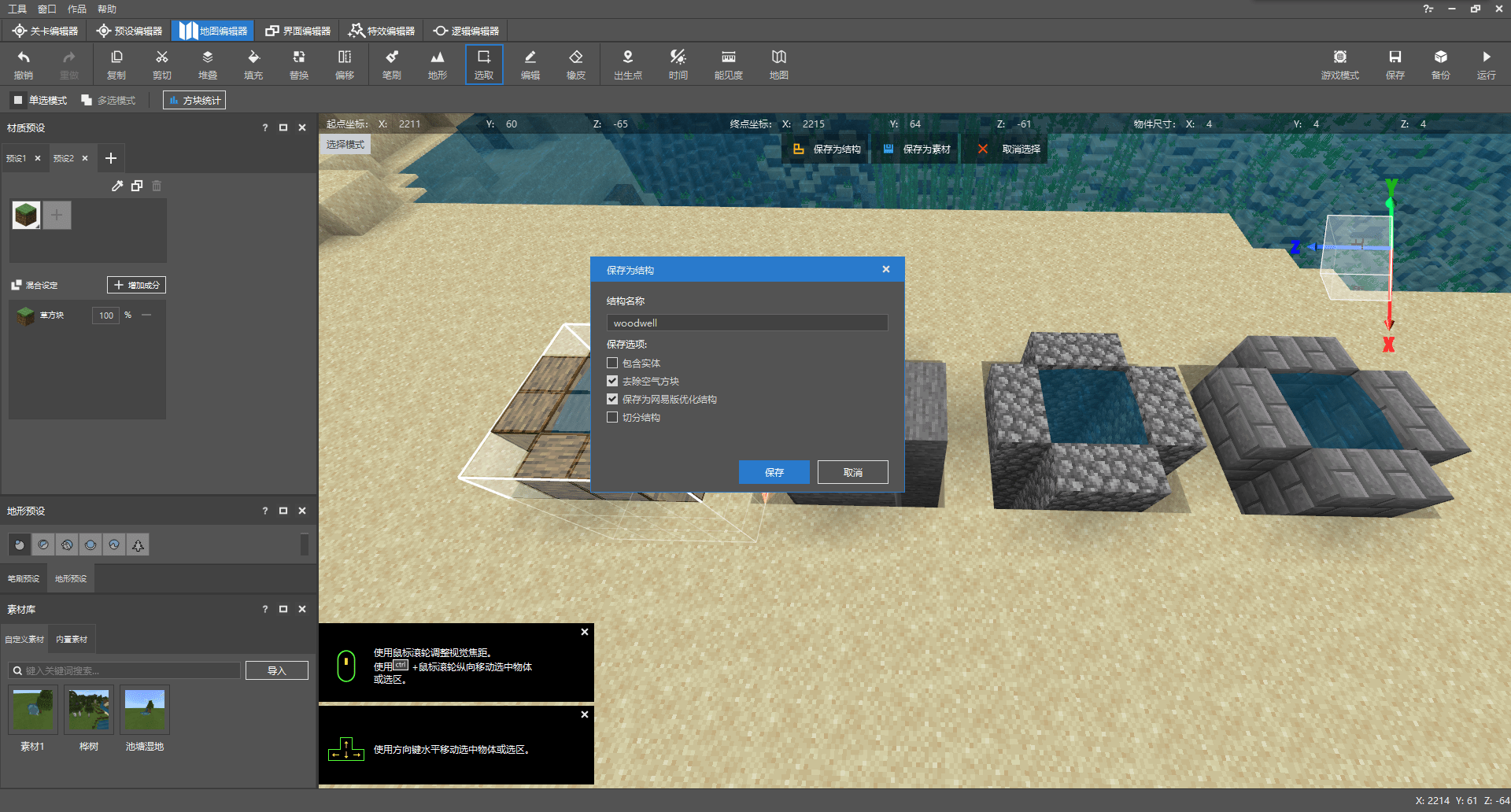Click the 填充 fill tool icon
This screenshot has width=1511, height=812.
point(253,64)
